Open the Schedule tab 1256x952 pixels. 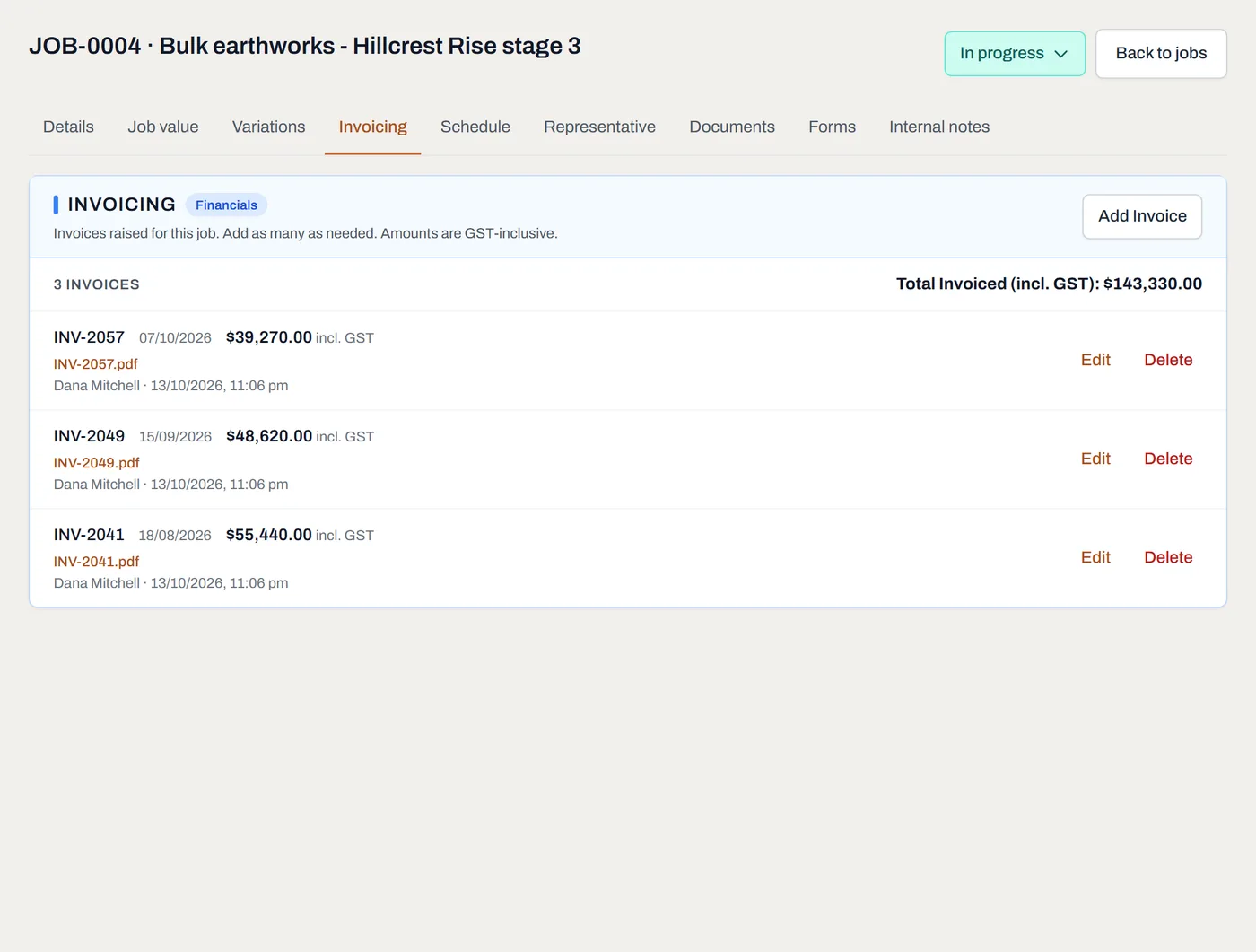point(475,127)
